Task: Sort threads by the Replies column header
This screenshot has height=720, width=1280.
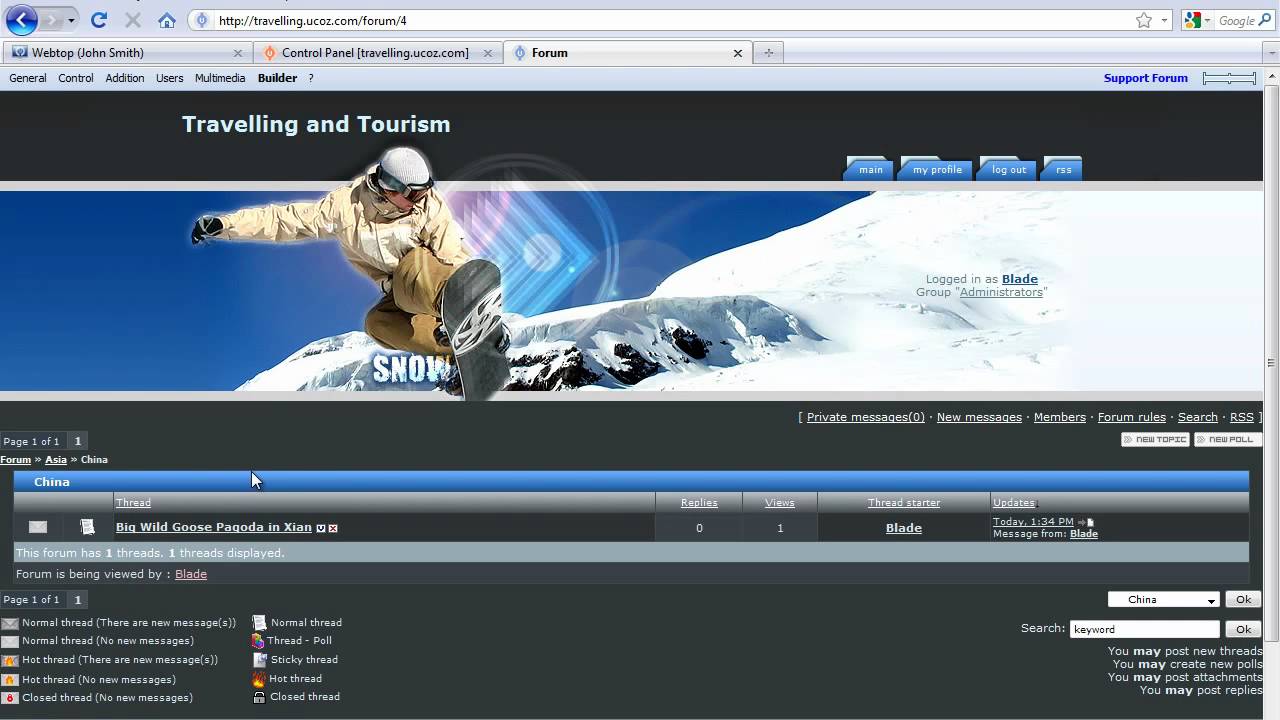Action: coord(699,503)
